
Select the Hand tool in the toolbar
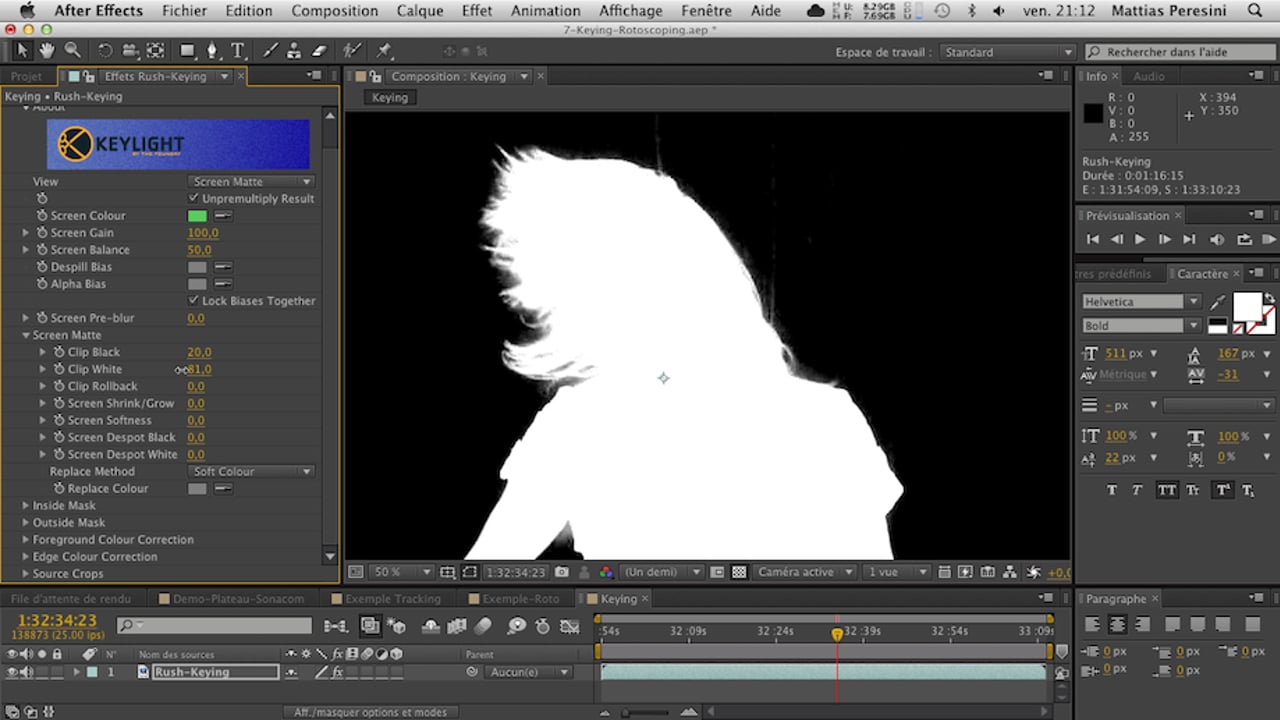tap(47, 50)
